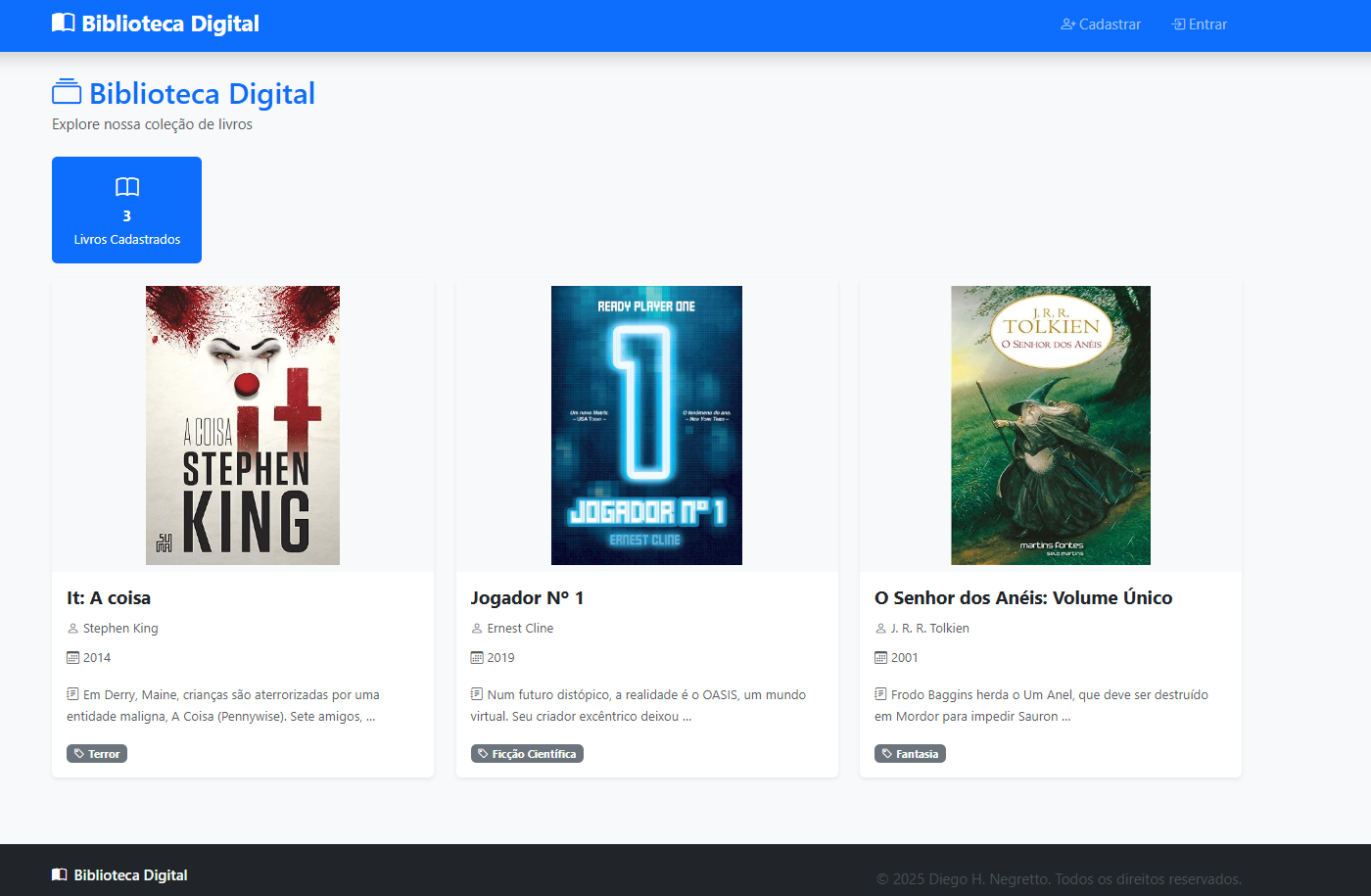Click the subtitle 'Explore nossa coleção de livros'
Screen dimensions: 1371x896
tap(152, 124)
